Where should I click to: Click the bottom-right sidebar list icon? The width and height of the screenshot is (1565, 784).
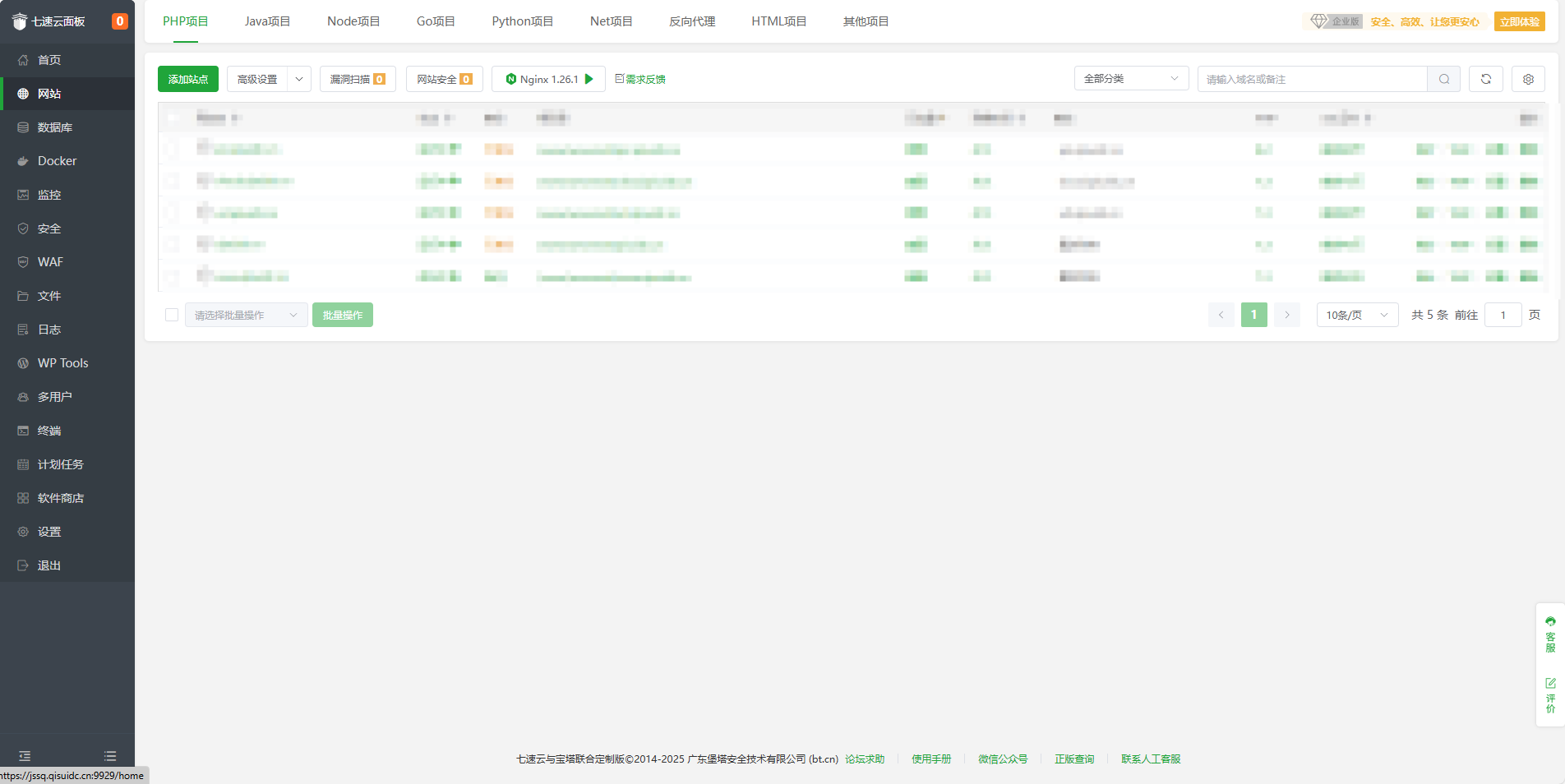(110, 756)
